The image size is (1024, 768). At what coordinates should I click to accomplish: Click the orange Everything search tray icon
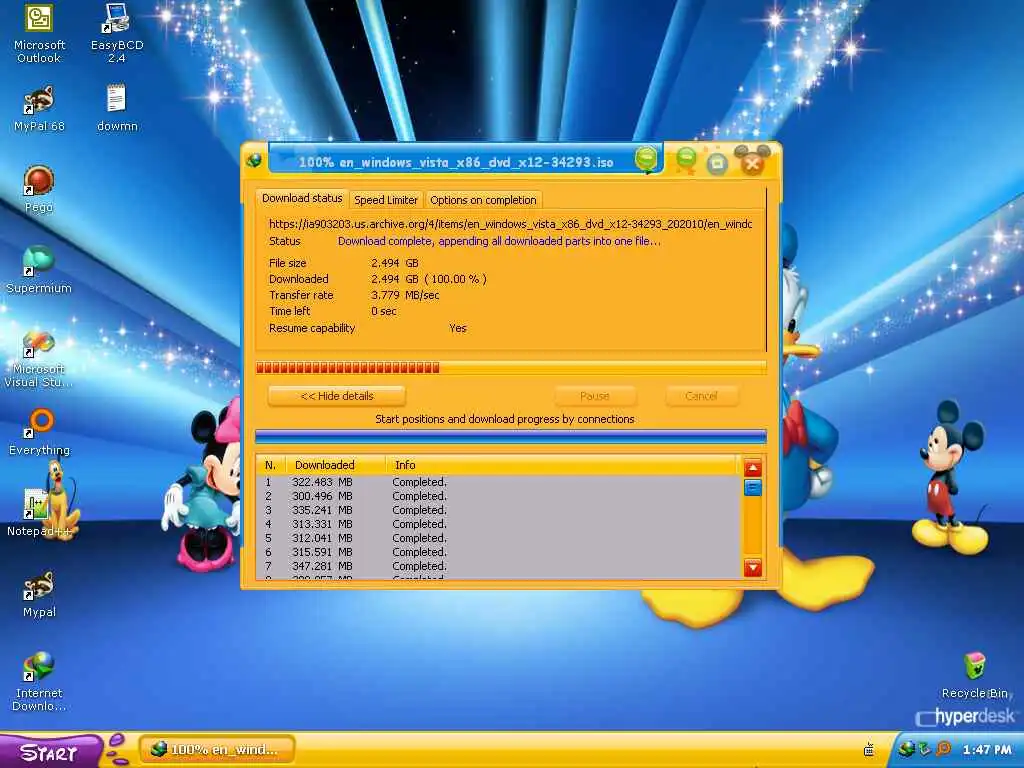[x=943, y=749]
